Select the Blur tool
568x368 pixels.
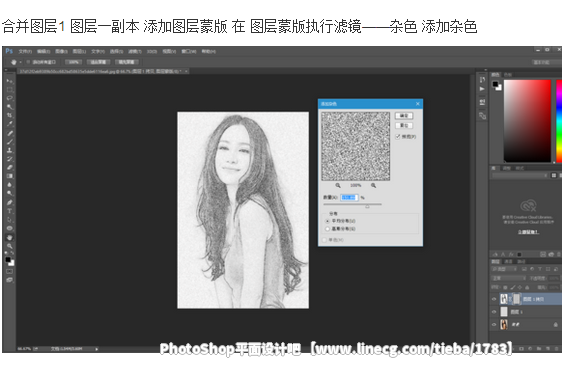click(x=9, y=185)
